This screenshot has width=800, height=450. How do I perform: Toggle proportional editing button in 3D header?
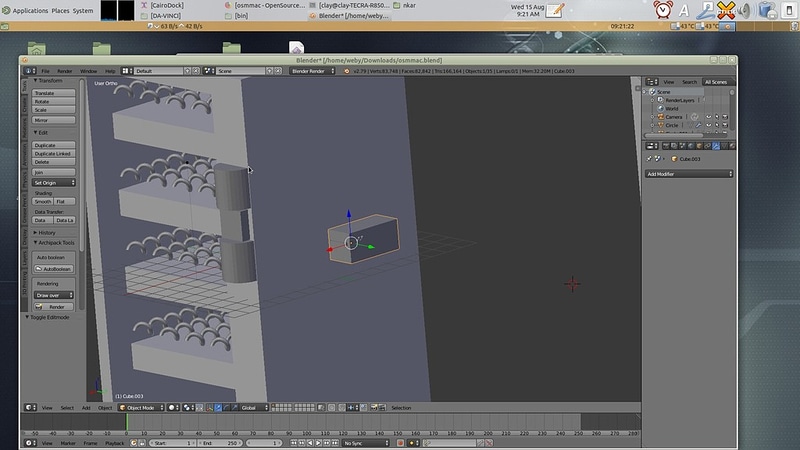pyautogui.click(x=332, y=408)
